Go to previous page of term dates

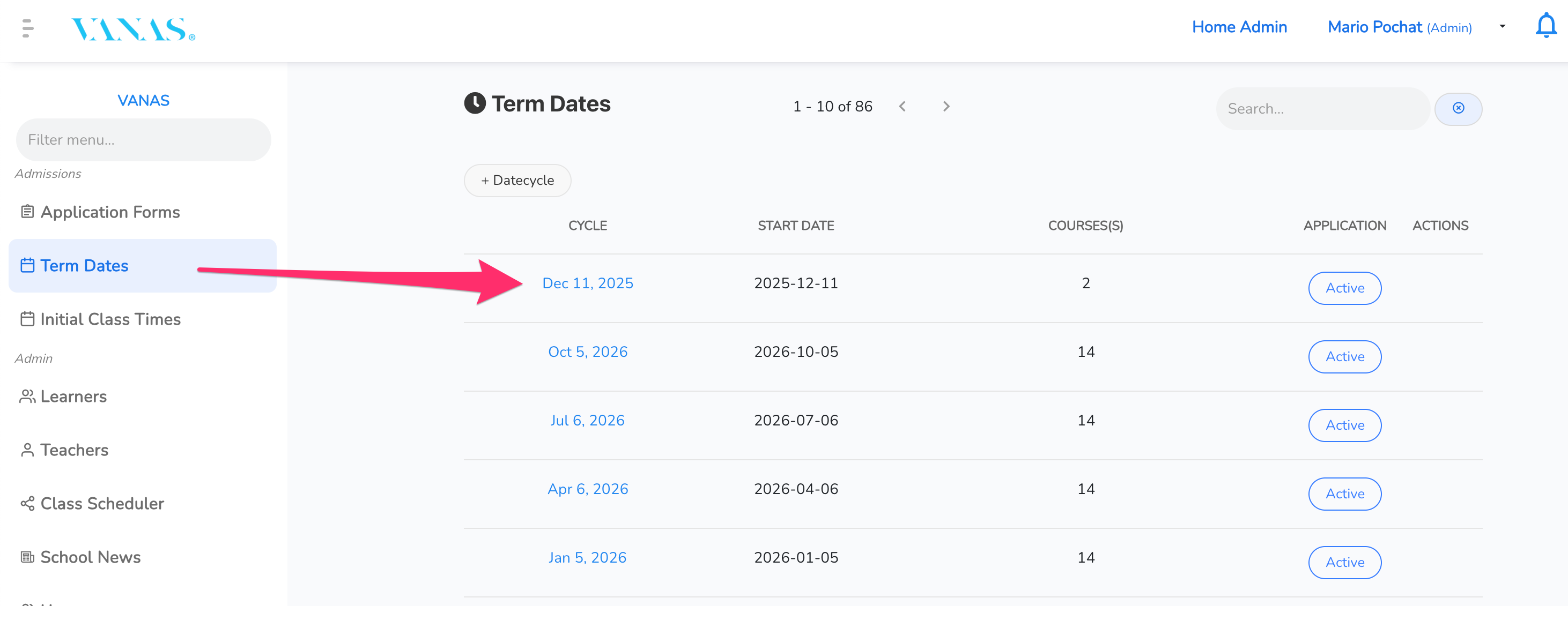[x=902, y=107]
